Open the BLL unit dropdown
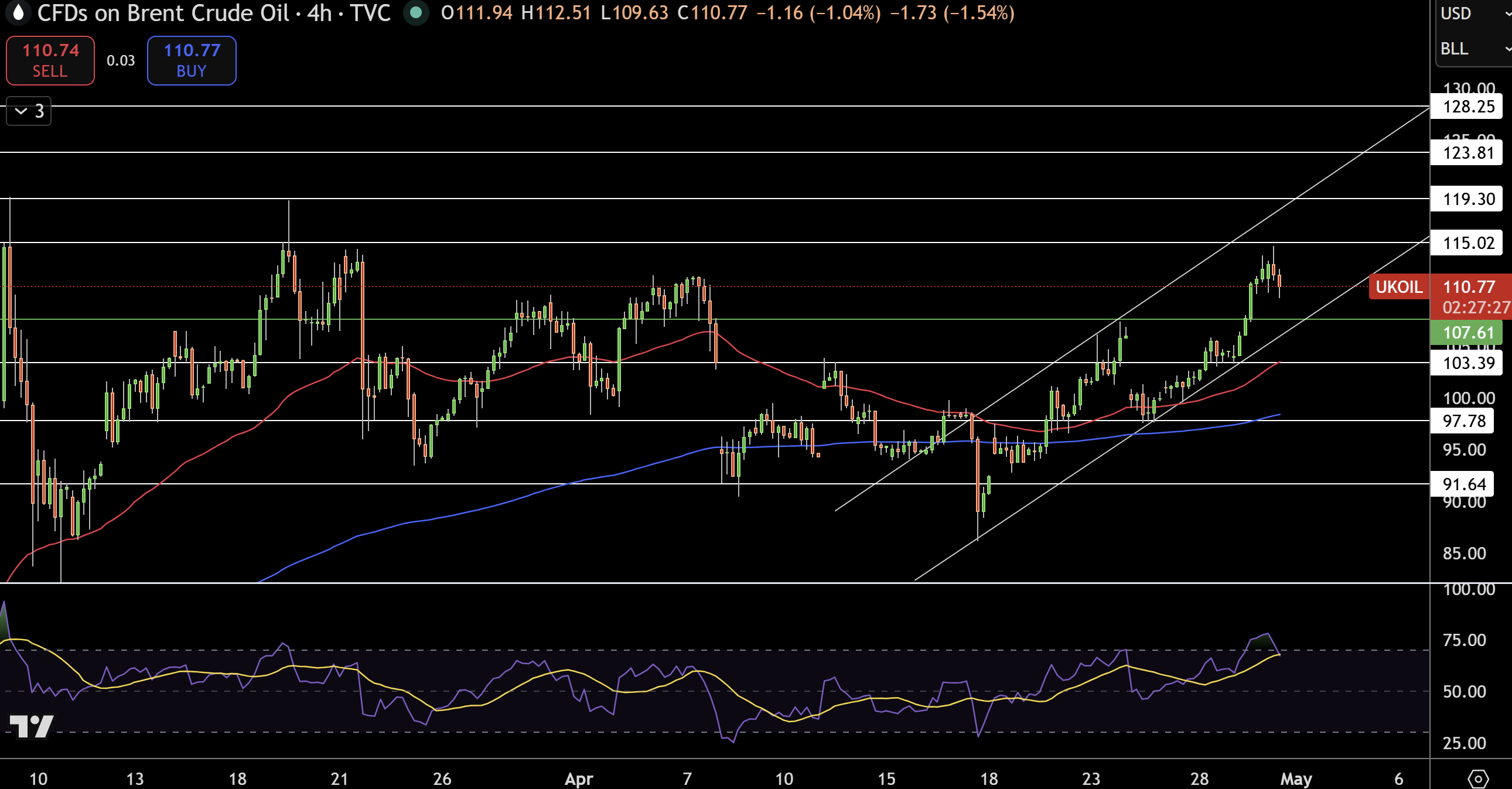Screen dimensions: 1512x789 pyautogui.click(x=1473, y=49)
